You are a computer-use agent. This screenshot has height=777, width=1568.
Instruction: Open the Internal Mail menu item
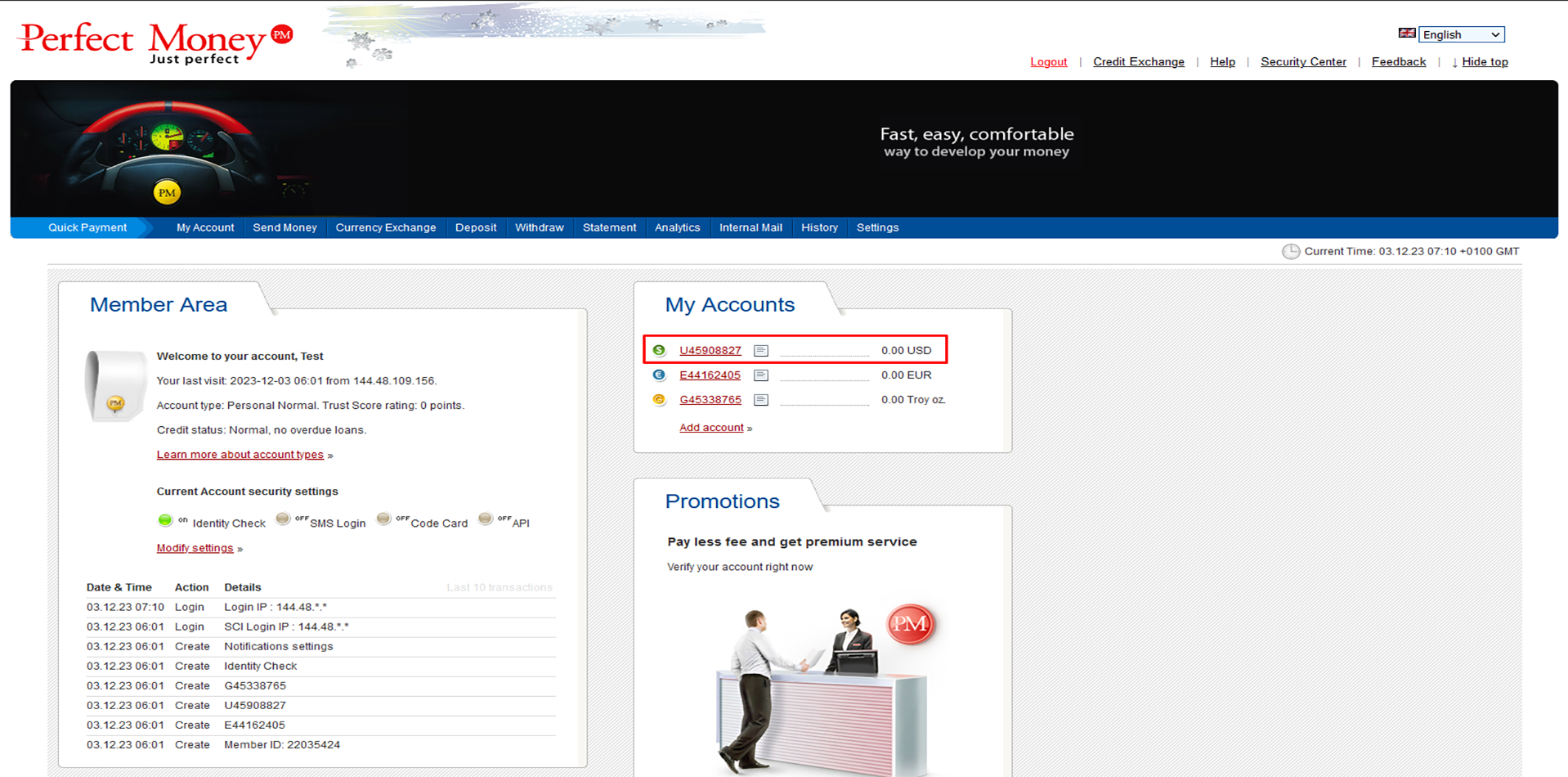click(x=750, y=227)
